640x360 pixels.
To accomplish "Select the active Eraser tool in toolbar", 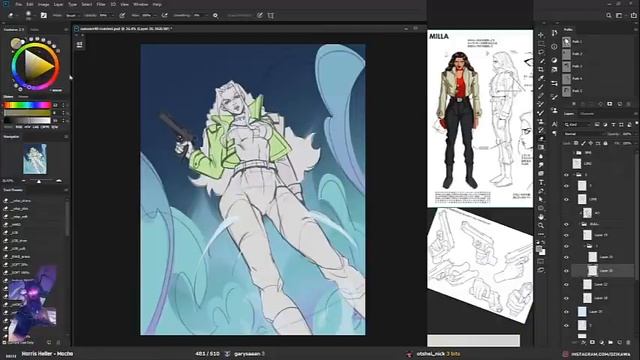I will (541, 138).
